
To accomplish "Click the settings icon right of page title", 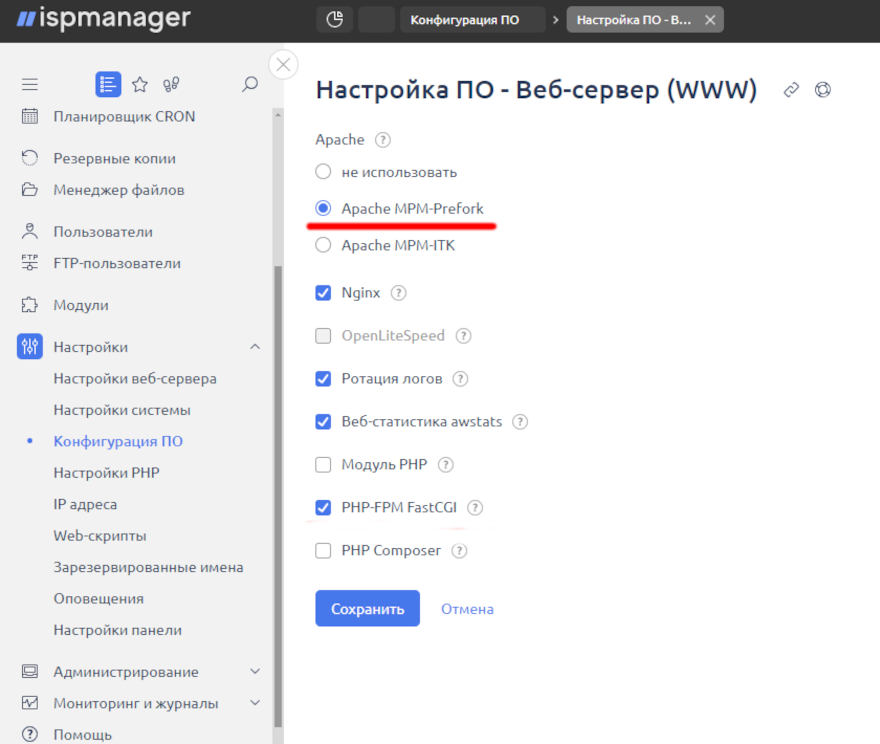I will click(822, 90).
